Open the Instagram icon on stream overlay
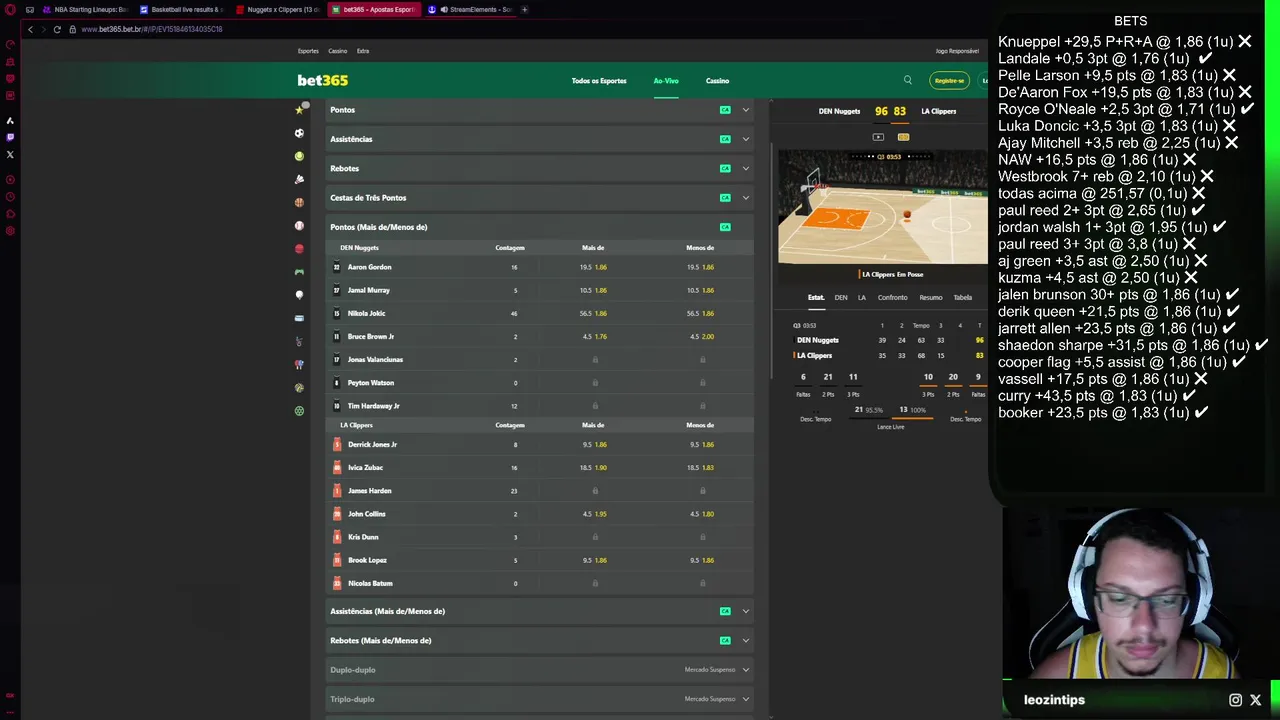Screen dimensions: 1280x720 click(1235, 700)
